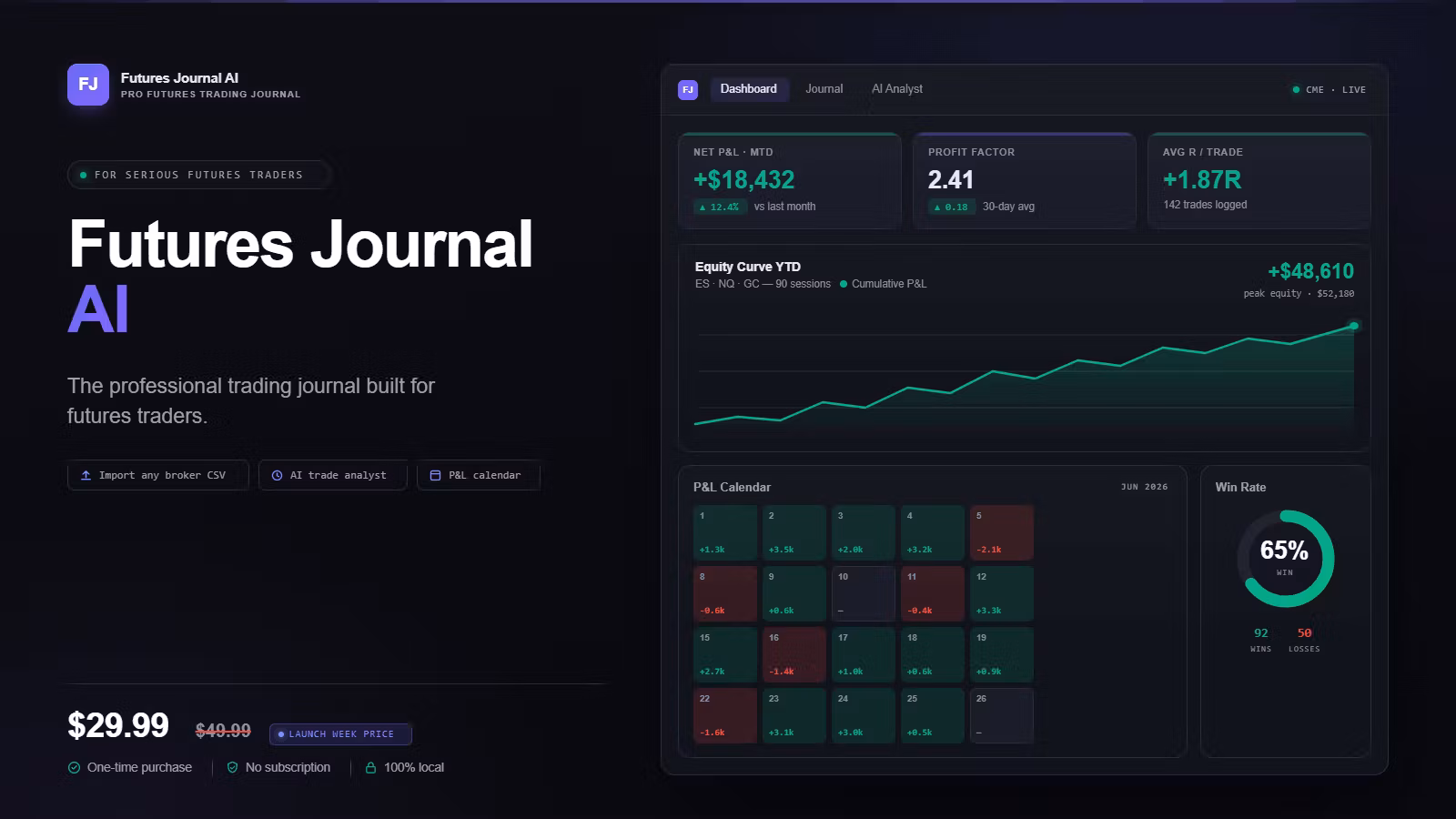Select the P&L calendar chip
This screenshot has height=819, width=1456.
pos(479,475)
